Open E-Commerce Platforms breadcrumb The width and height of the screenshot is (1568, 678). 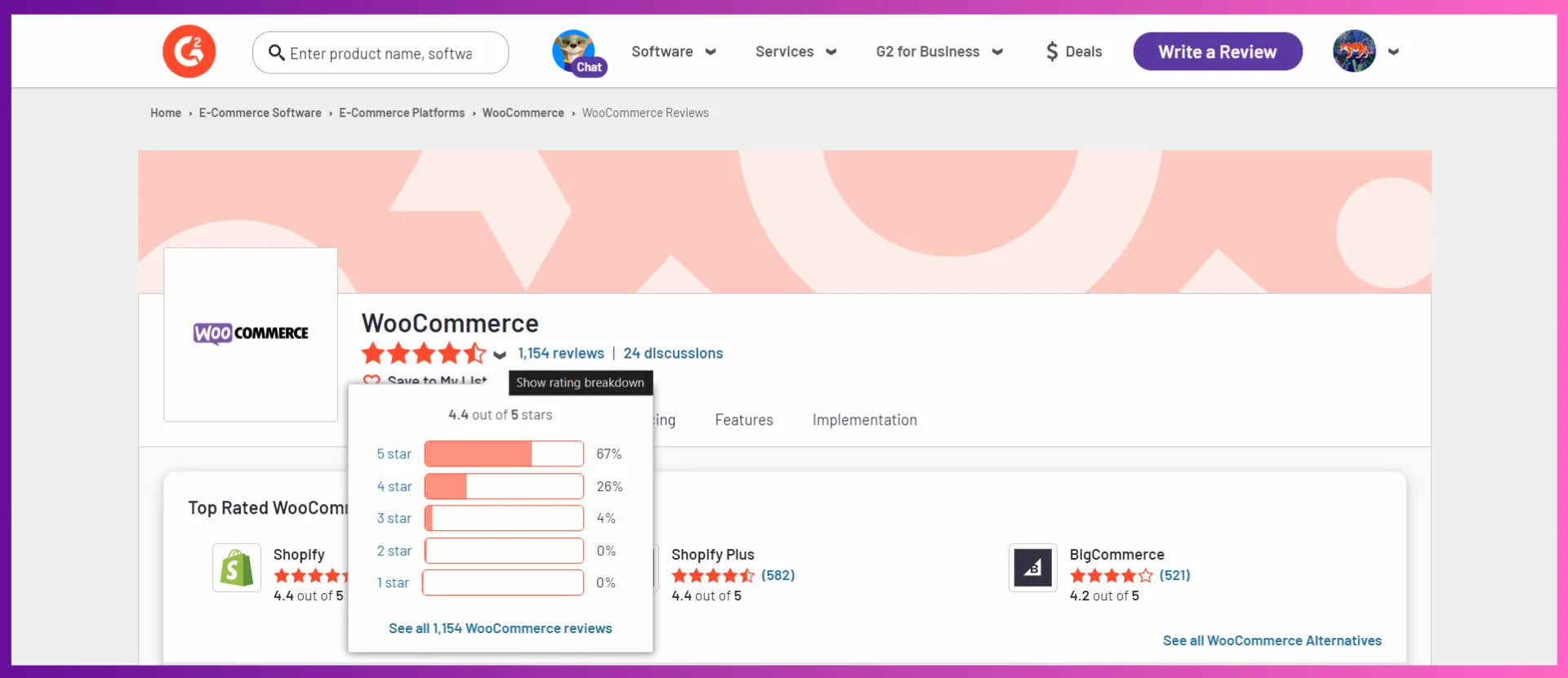point(402,113)
